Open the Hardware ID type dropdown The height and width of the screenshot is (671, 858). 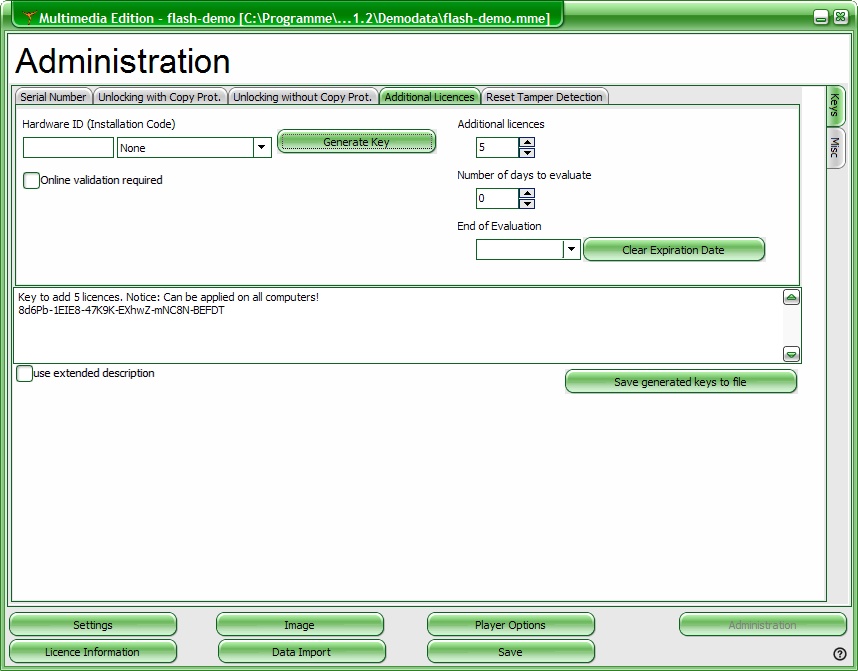click(x=262, y=148)
